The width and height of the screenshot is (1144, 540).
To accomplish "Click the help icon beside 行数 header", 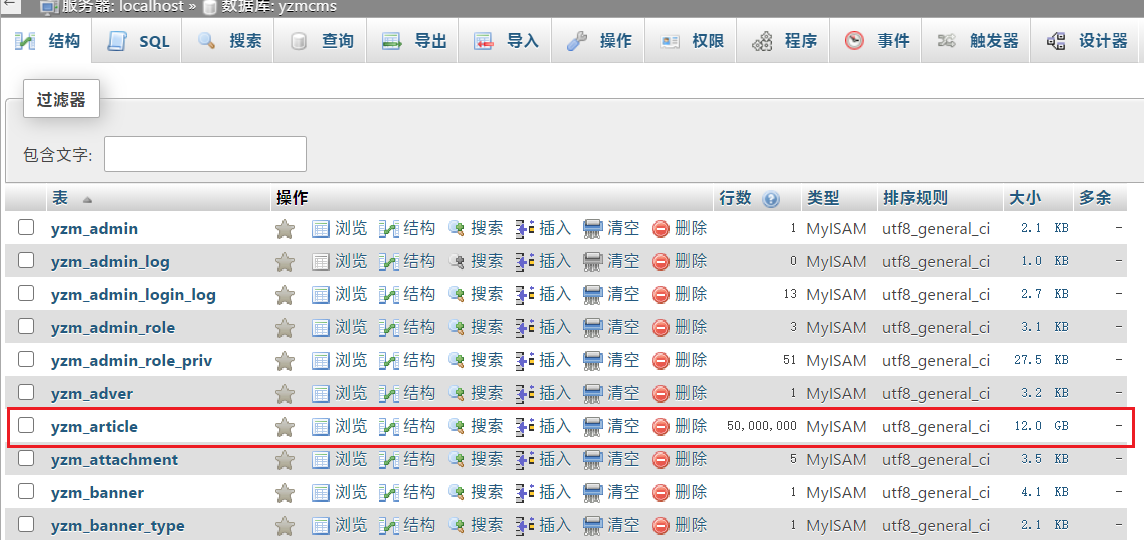I will (x=771, y=199).
